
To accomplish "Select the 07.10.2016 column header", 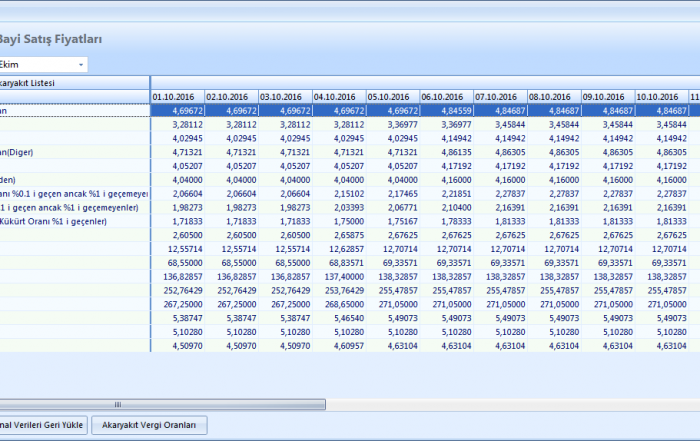I will 499,97.
